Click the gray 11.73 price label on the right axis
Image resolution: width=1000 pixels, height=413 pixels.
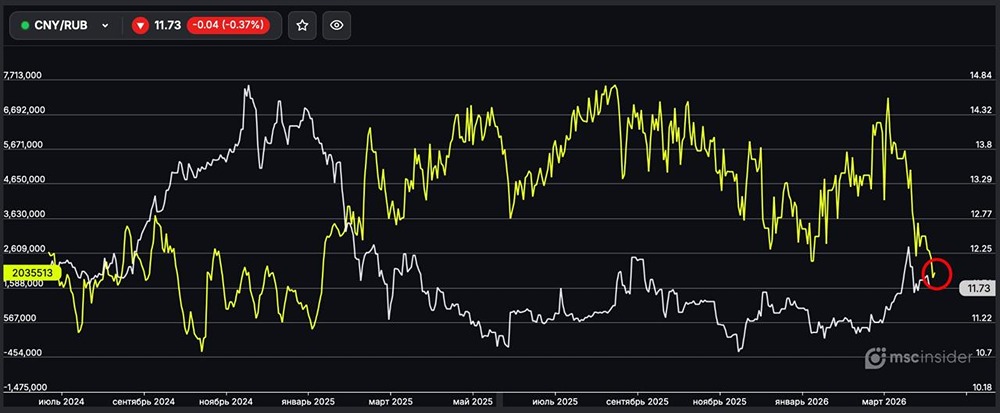[978, 289]
